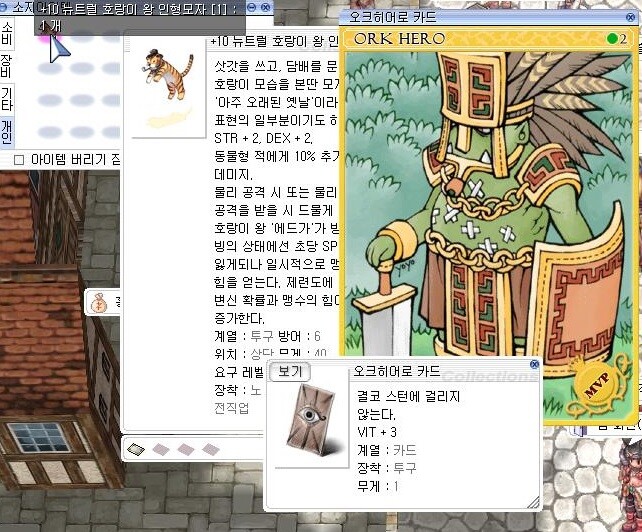Click the card description resize grip

tap(533, 502)
